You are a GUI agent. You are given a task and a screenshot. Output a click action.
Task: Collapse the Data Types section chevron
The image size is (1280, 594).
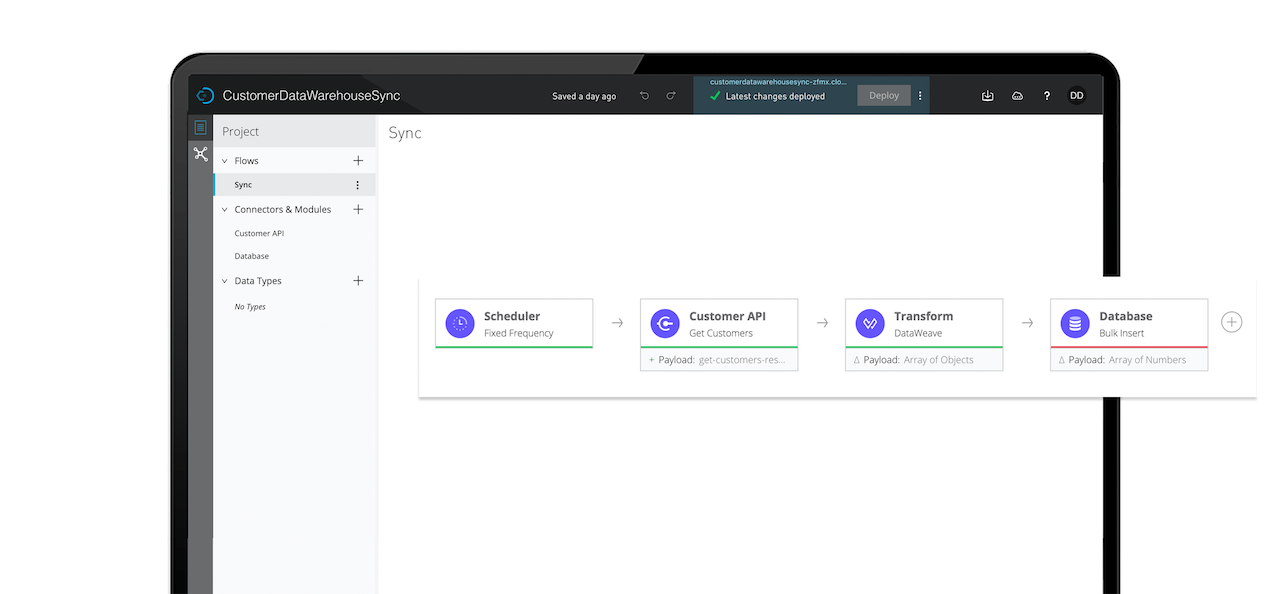(225, 282)
